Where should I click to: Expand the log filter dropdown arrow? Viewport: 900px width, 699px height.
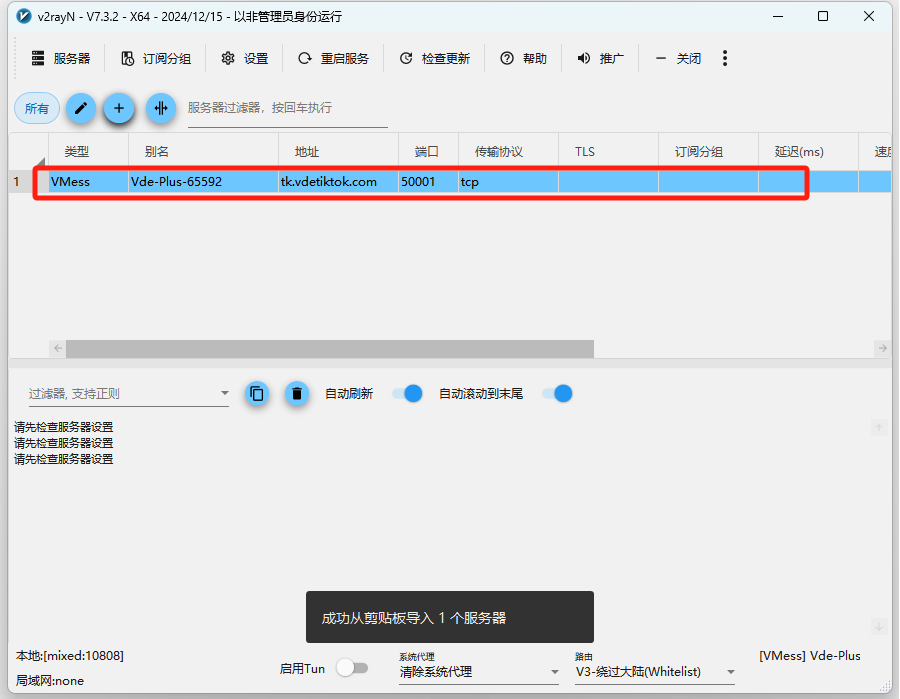point(225,394)
